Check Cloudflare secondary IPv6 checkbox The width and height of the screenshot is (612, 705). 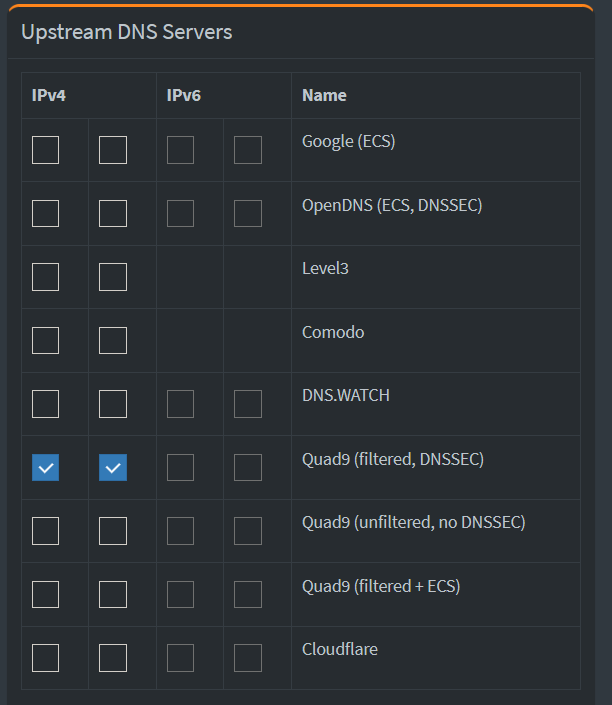point(248,658)
